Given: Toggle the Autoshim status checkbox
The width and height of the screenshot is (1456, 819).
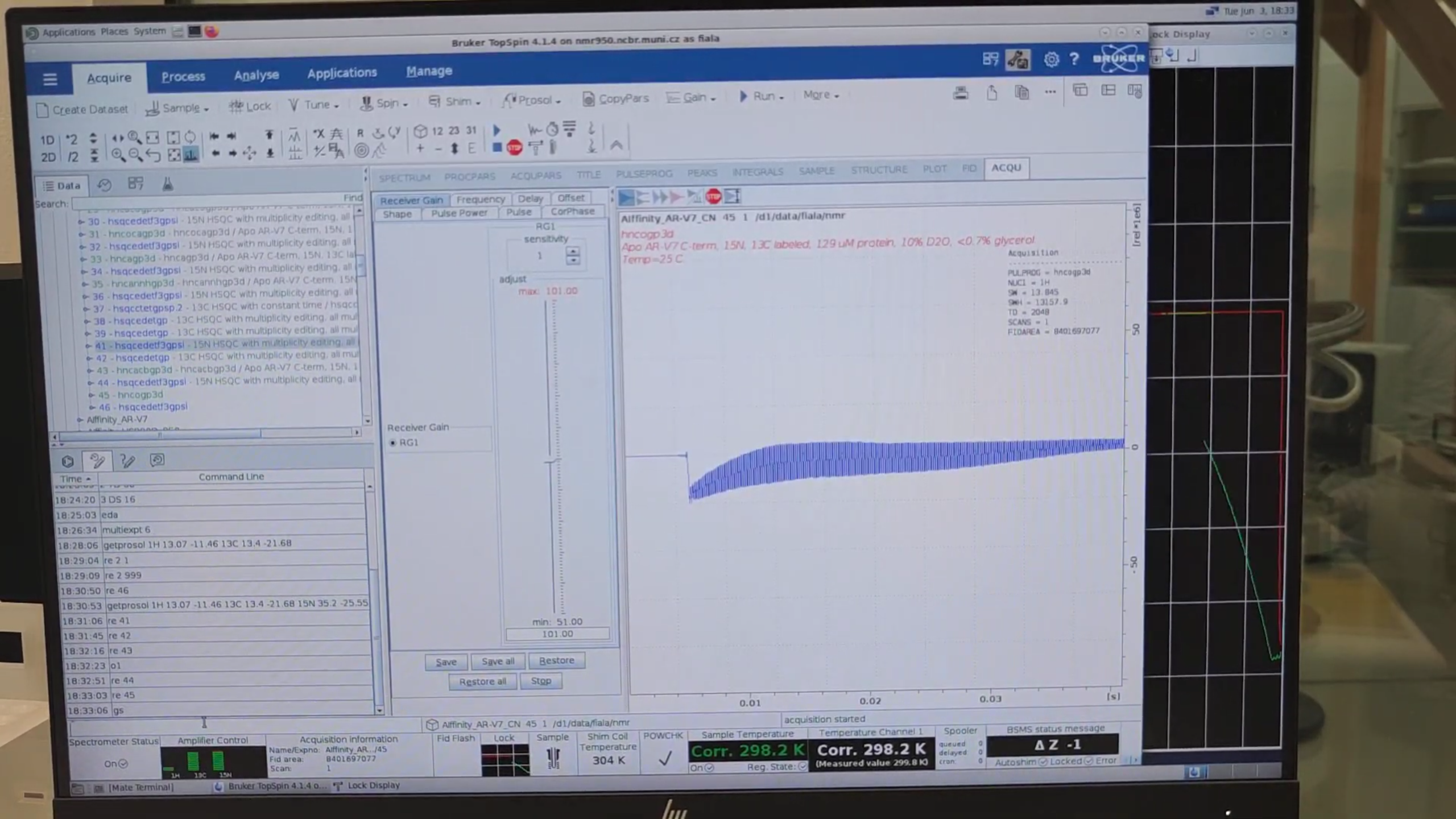Looking at the screenshot, I should [x=1043, y=762].
